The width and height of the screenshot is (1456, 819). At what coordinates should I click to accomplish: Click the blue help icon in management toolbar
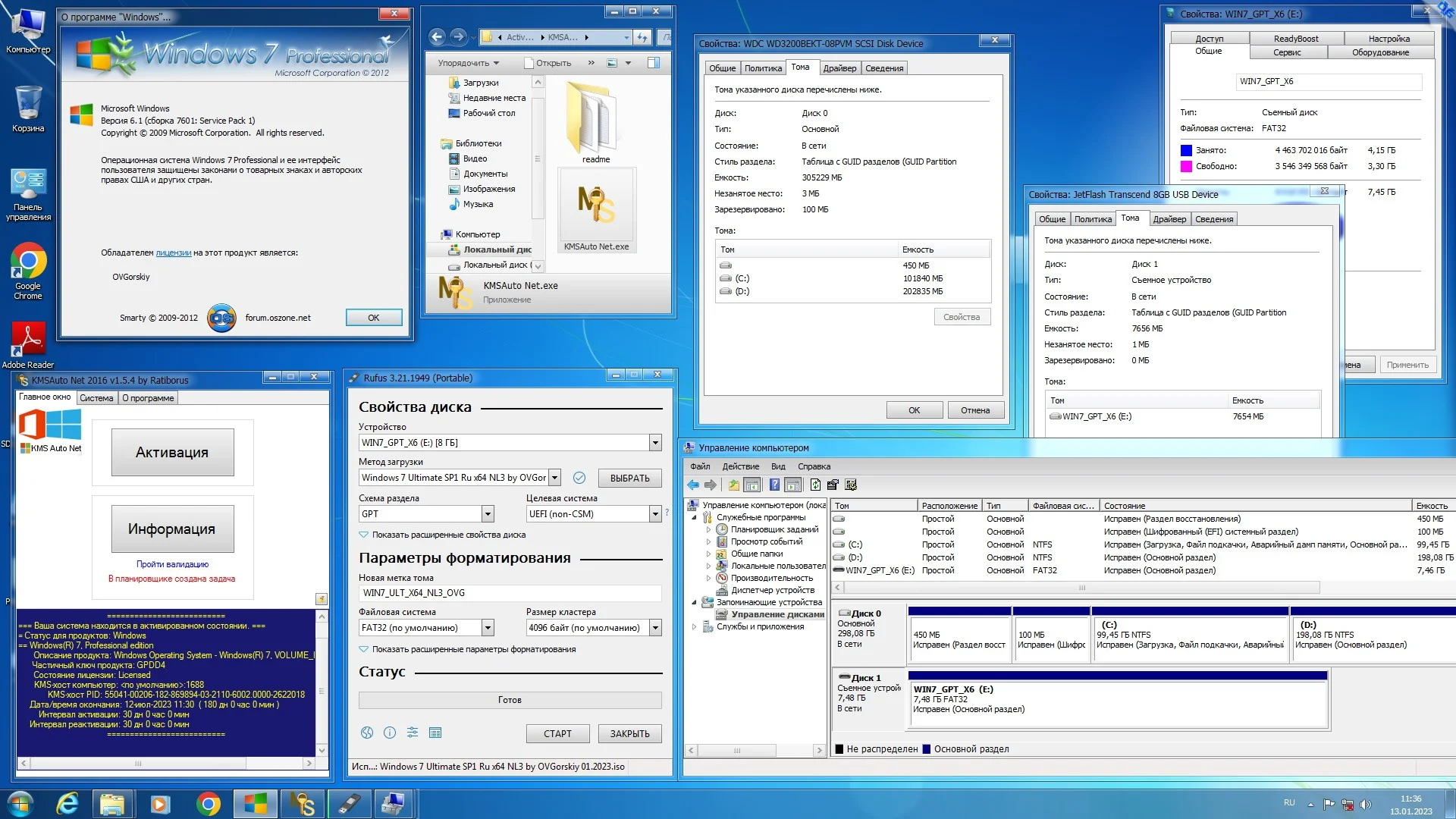point(774,485)
